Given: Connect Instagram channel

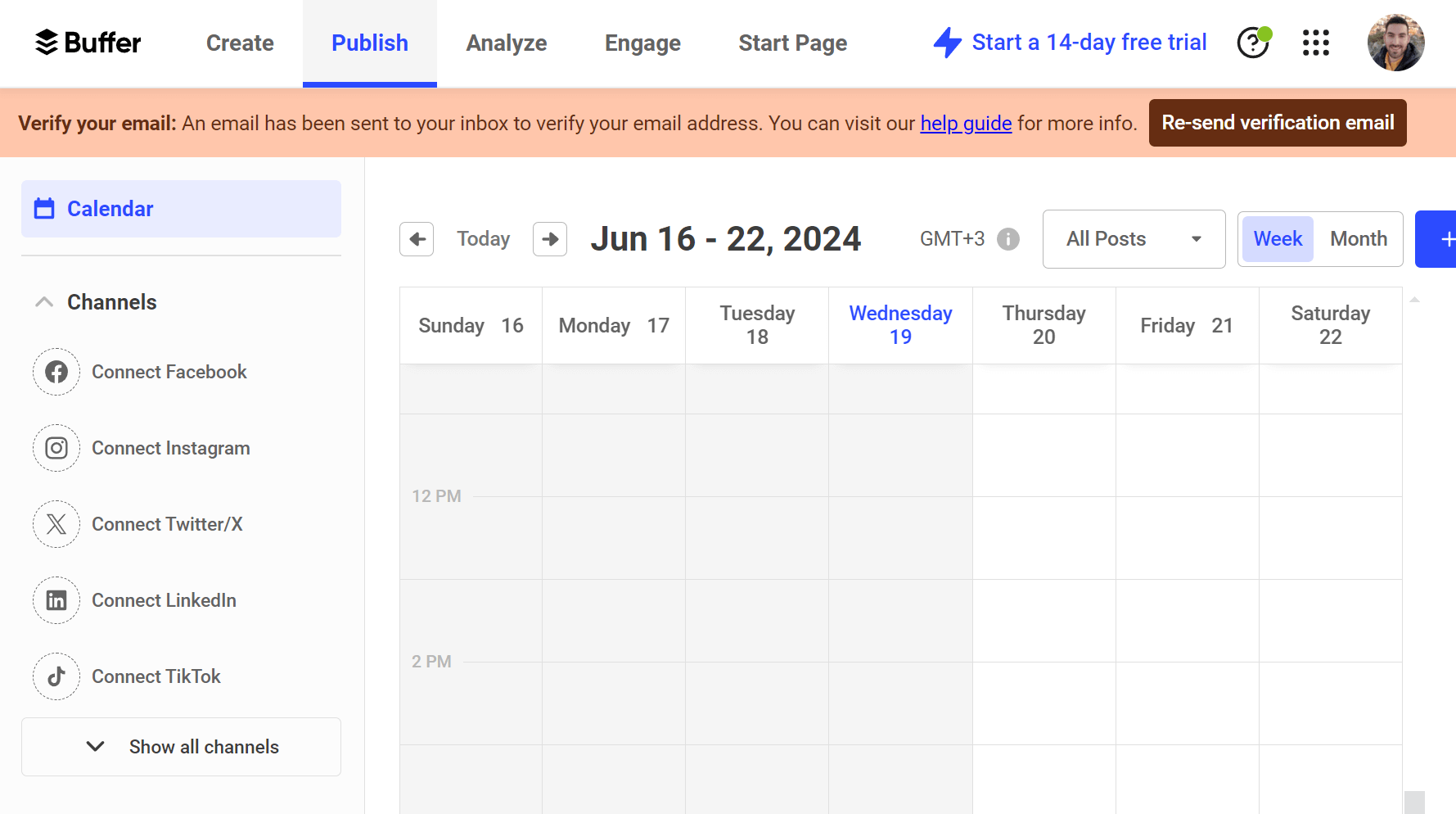Looking at the screenshot, I should click(x=170, y=448).
